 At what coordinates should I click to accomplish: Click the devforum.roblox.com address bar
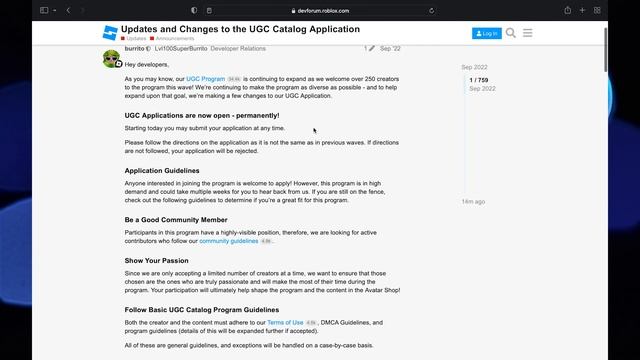[320, 11]
